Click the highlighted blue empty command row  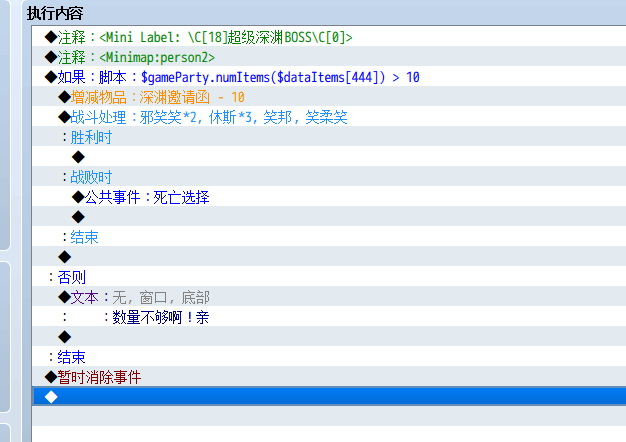coord(300,397)
